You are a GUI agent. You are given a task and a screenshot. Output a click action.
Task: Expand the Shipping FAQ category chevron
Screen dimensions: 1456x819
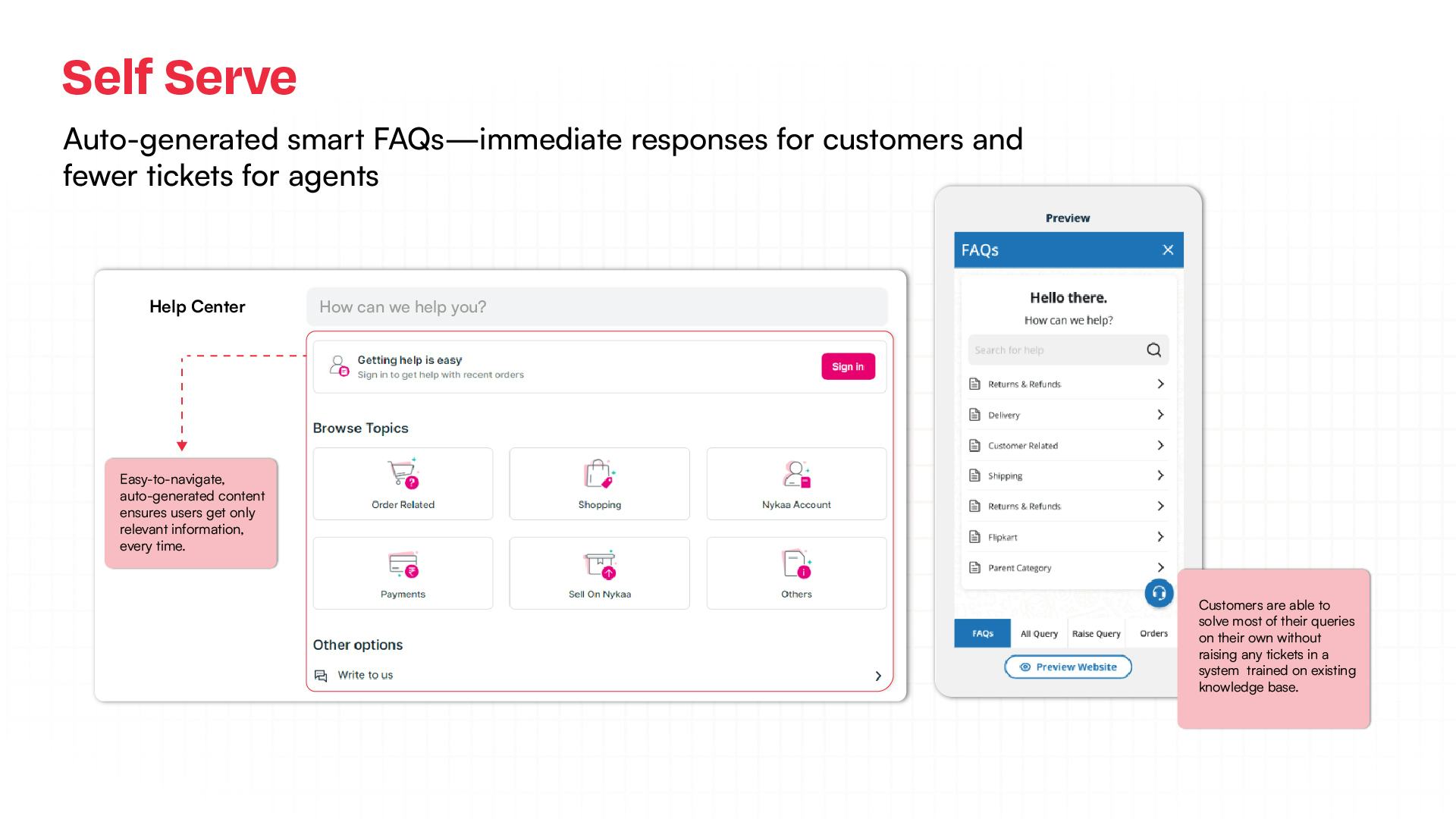pyautogui.click(x=1160, y=475)
